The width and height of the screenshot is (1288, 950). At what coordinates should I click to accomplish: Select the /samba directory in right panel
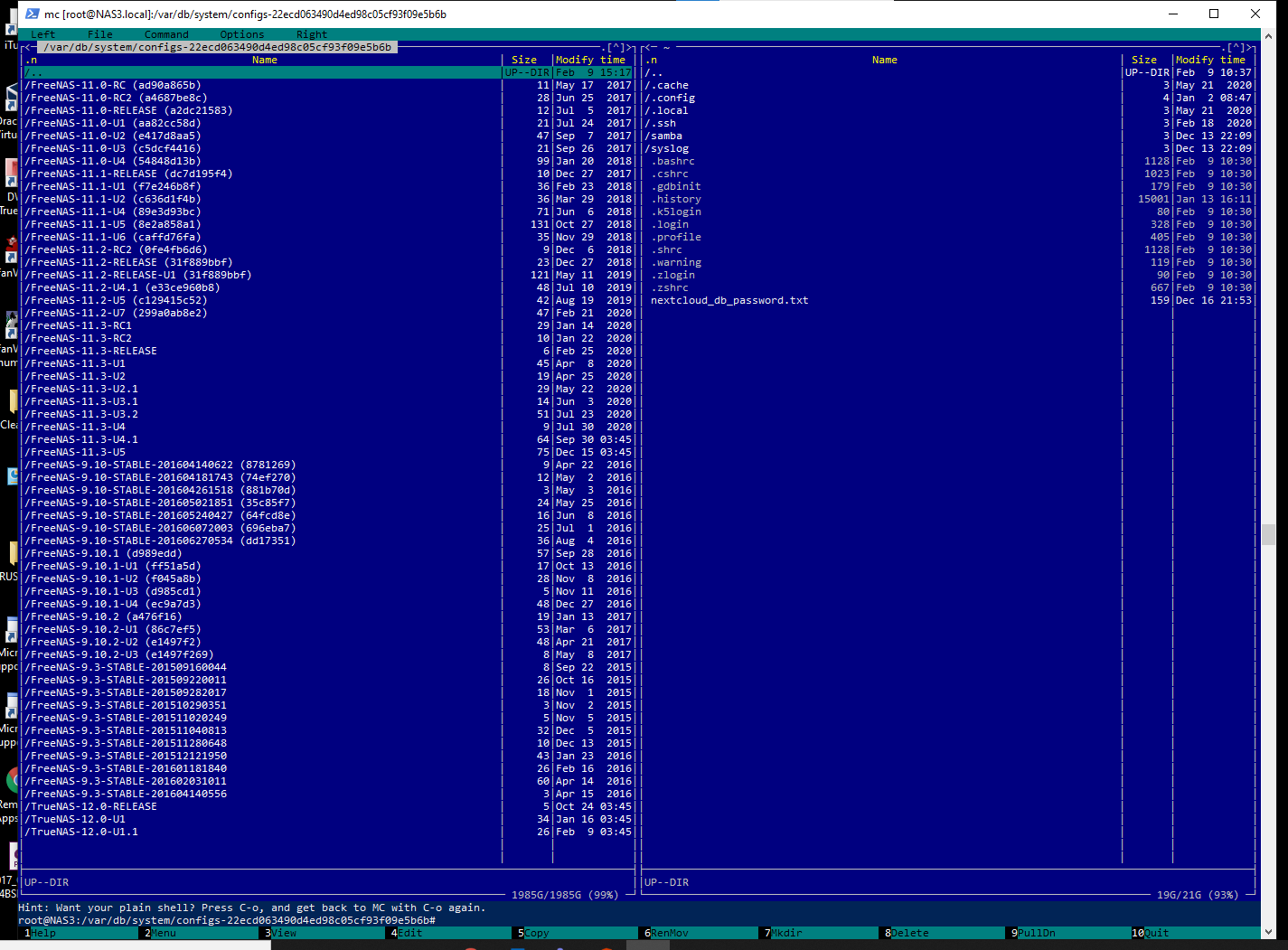[x=948, y=136]
